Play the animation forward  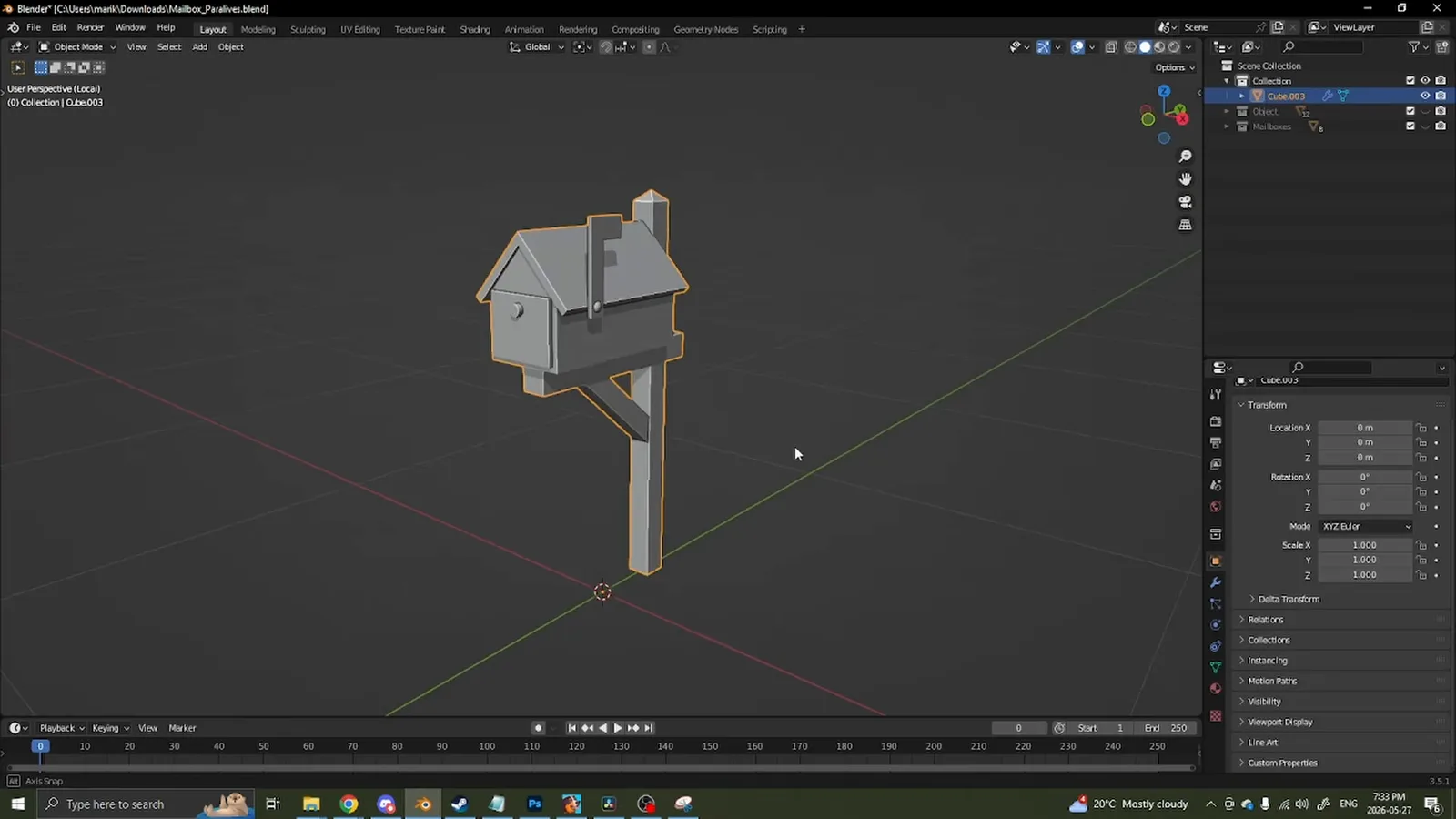(x=618, y=728)
